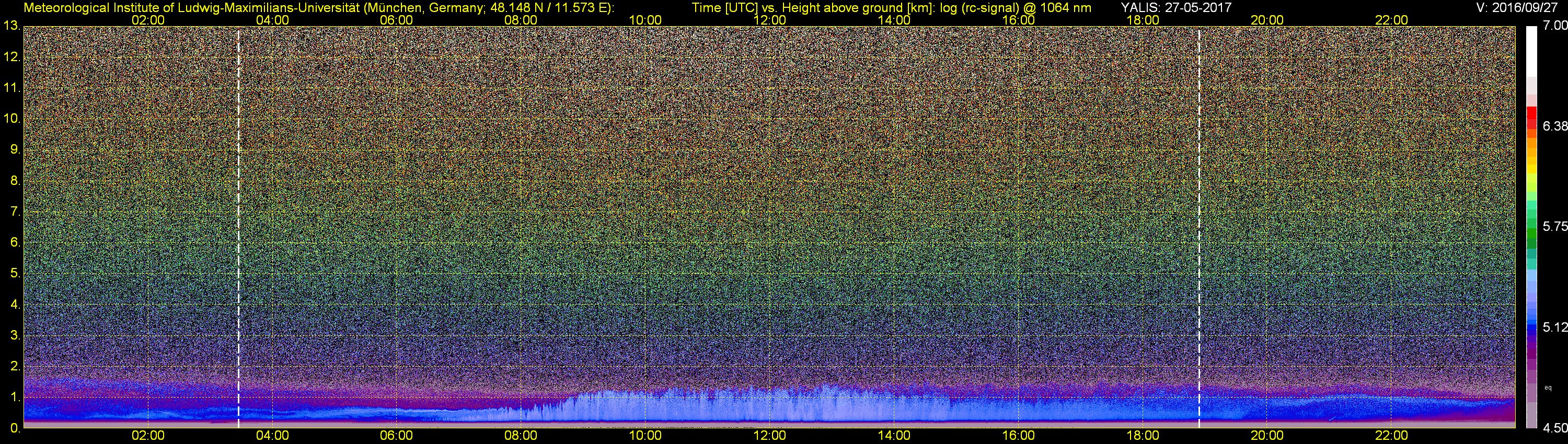The width and height of the screenshot is (1568, 444).
Task: Click the 5 km height axis label
Action: 15,273
